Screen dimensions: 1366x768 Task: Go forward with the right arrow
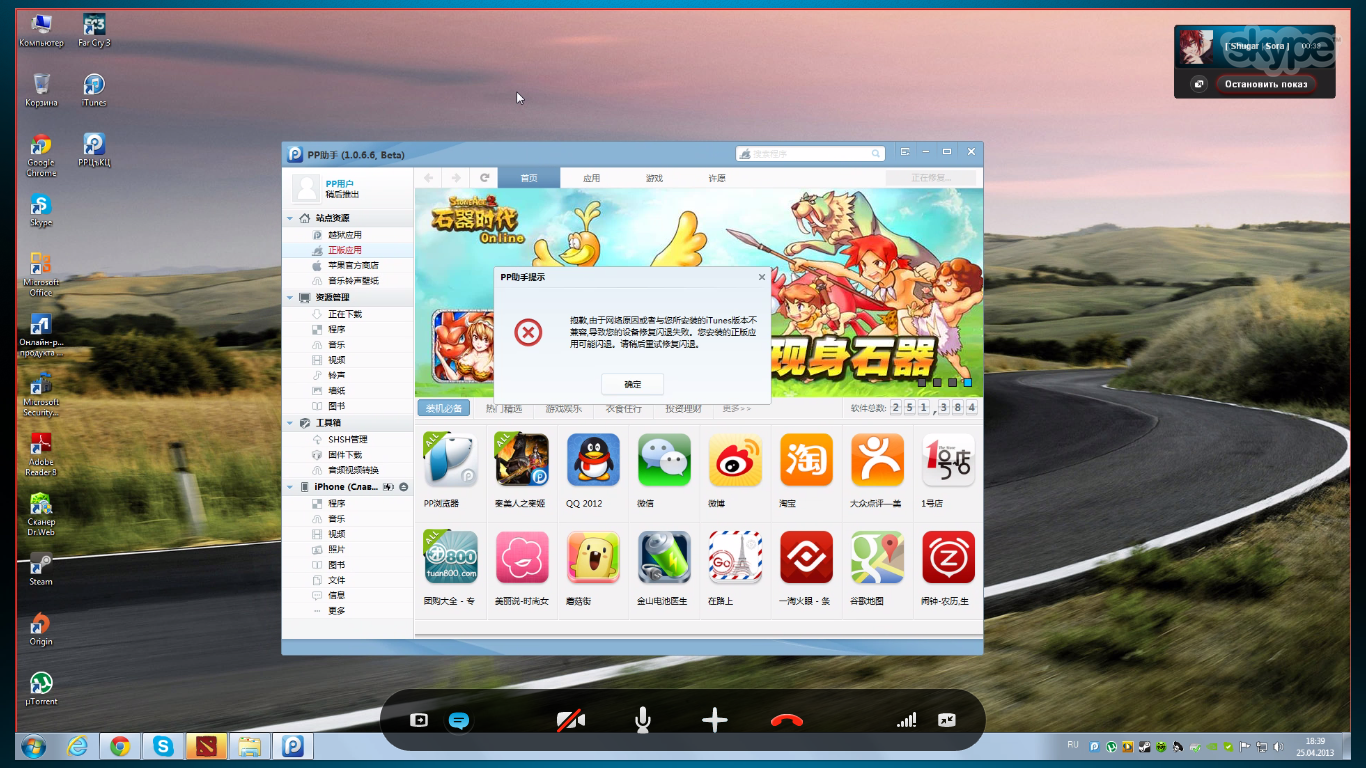click(x=456, y=178)
